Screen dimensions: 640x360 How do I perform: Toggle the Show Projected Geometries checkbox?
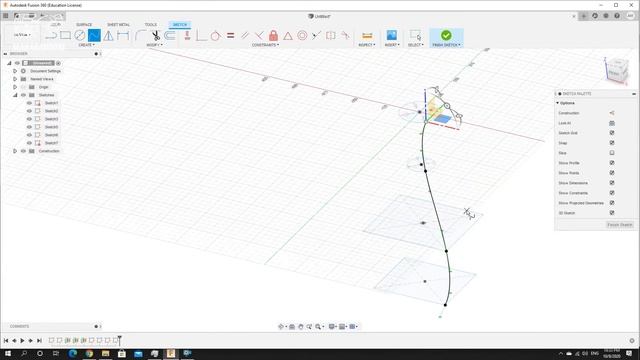coord(612,203)
